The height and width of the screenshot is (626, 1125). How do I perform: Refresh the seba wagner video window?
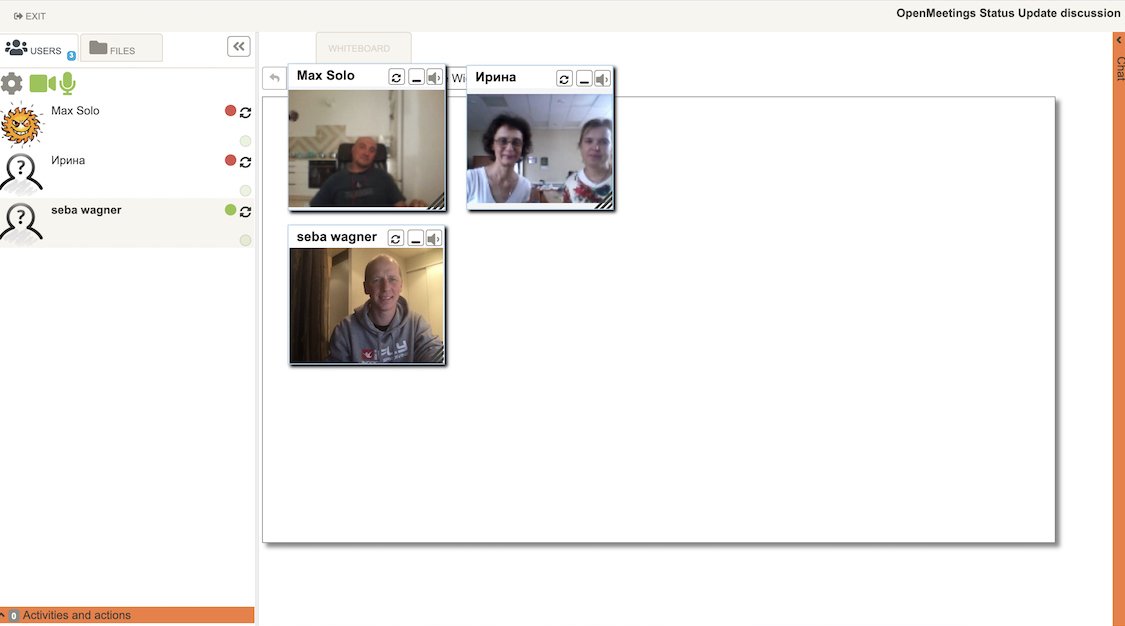click(x=397, y=238)
